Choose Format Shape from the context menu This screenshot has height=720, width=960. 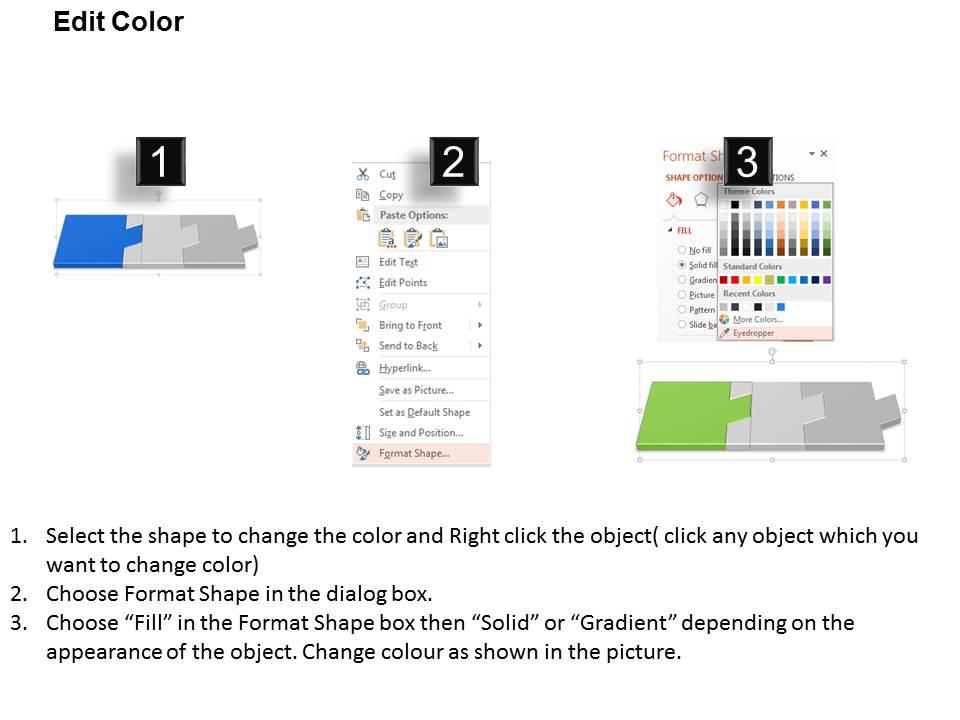point(415,452)
